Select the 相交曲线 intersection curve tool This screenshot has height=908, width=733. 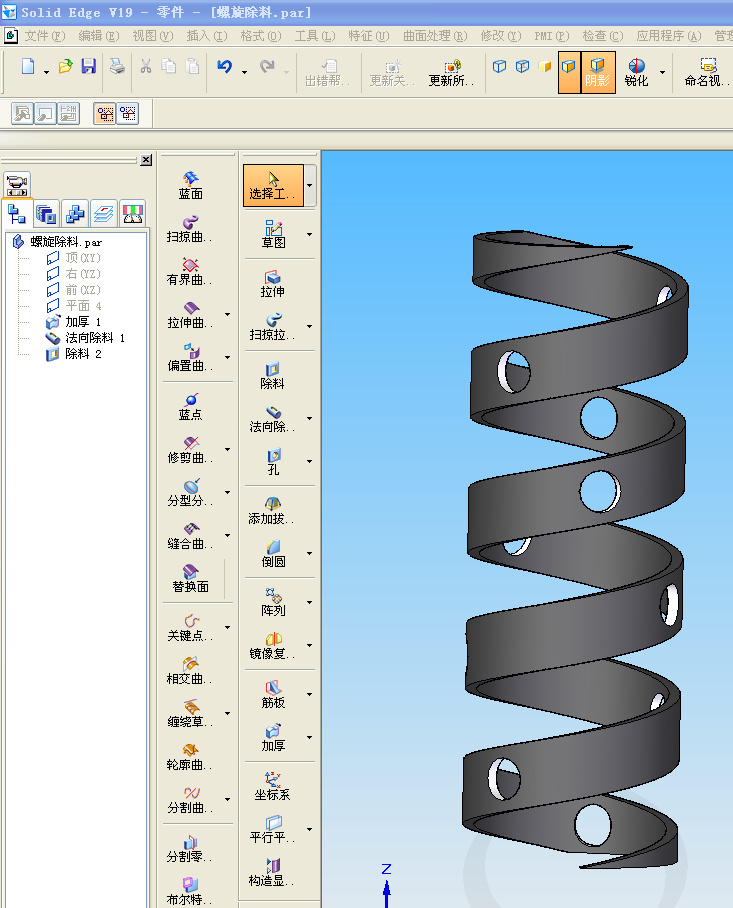click(190, 671)
